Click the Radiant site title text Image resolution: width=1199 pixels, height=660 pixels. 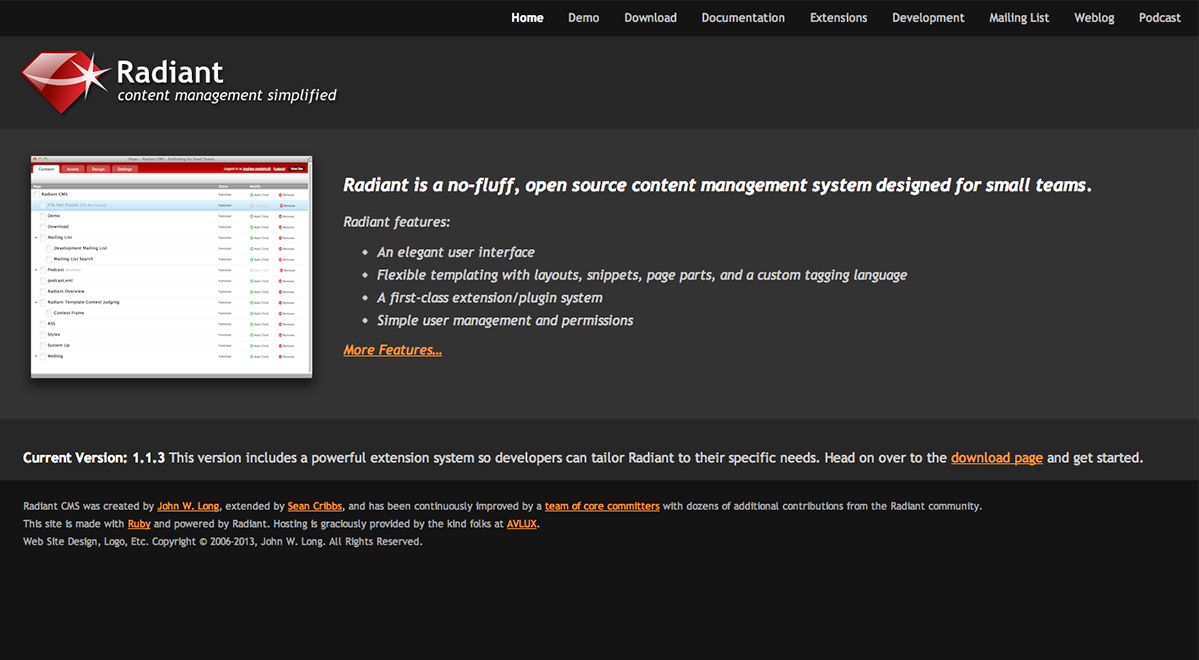pos(170,73)
